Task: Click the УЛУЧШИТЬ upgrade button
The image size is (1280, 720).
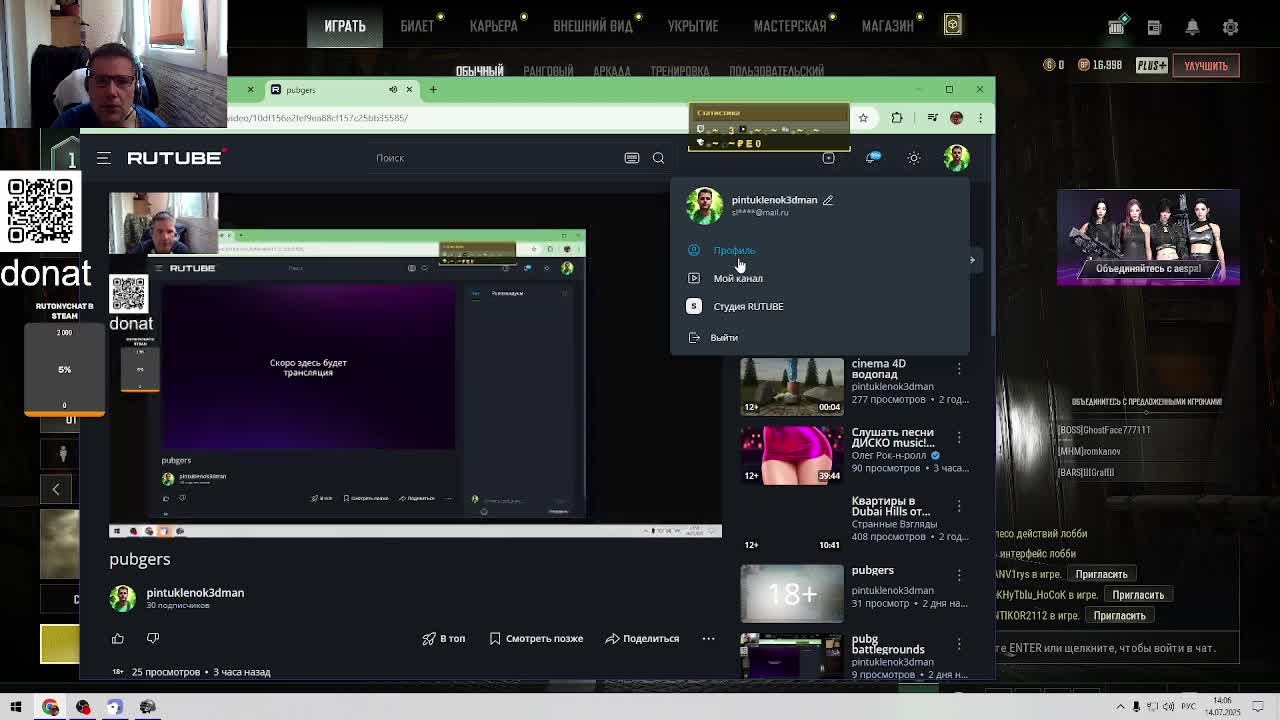Action: pyautogui.click(x=1206, y=66)
